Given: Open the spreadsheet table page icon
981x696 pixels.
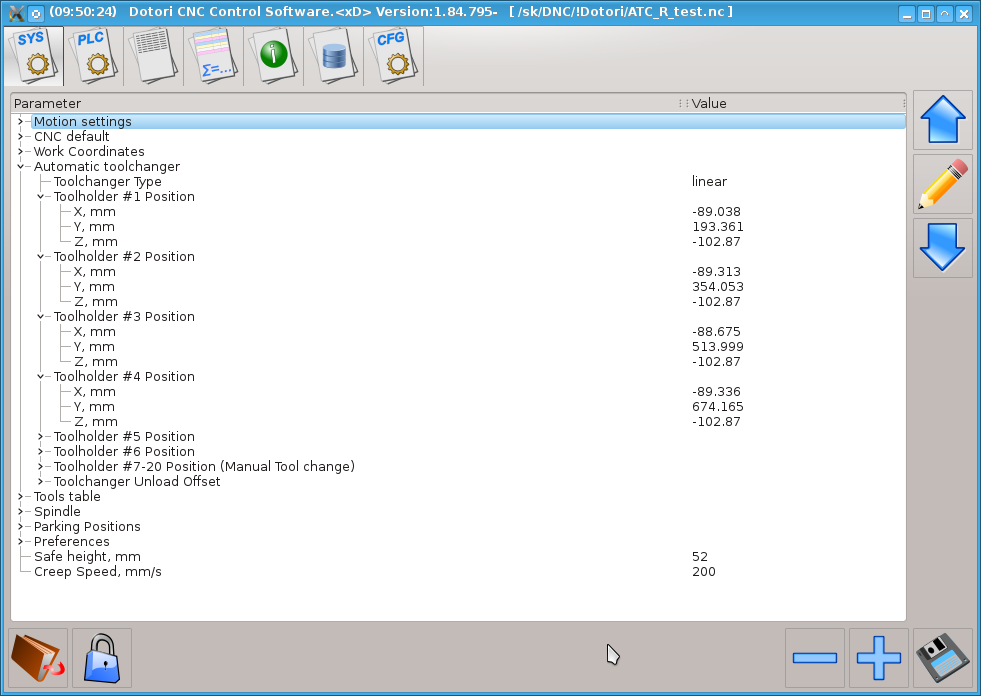Looking at the screenshot, I should (x=154, y=56).
